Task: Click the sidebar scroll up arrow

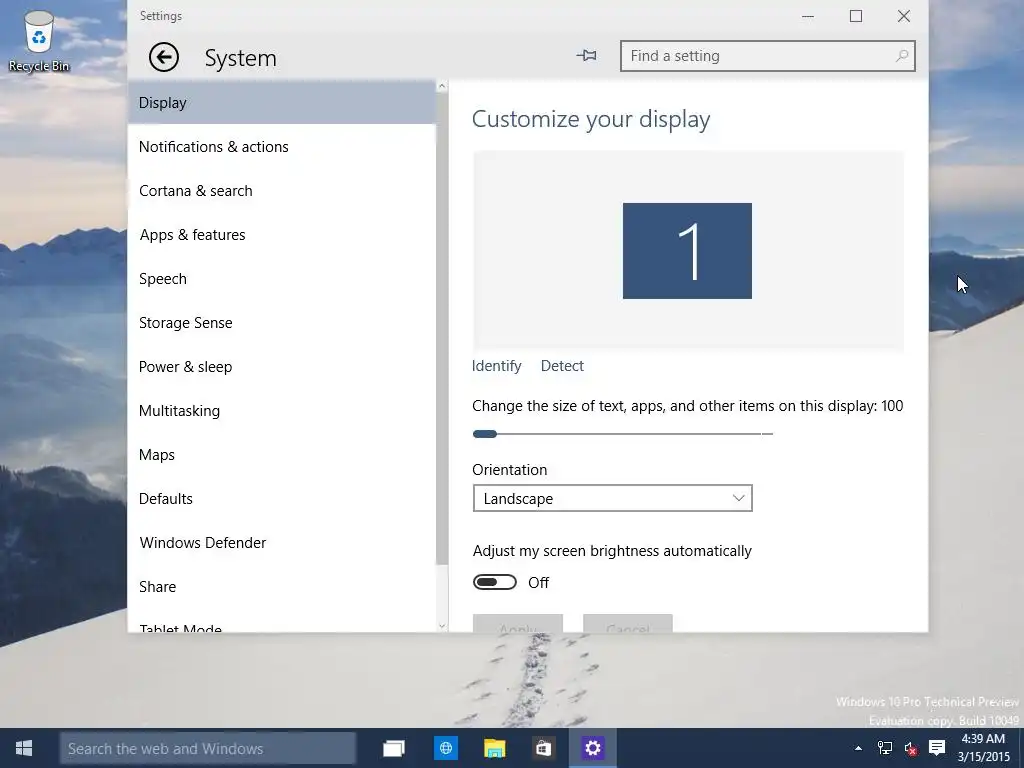Action: [x=442, y=86]
